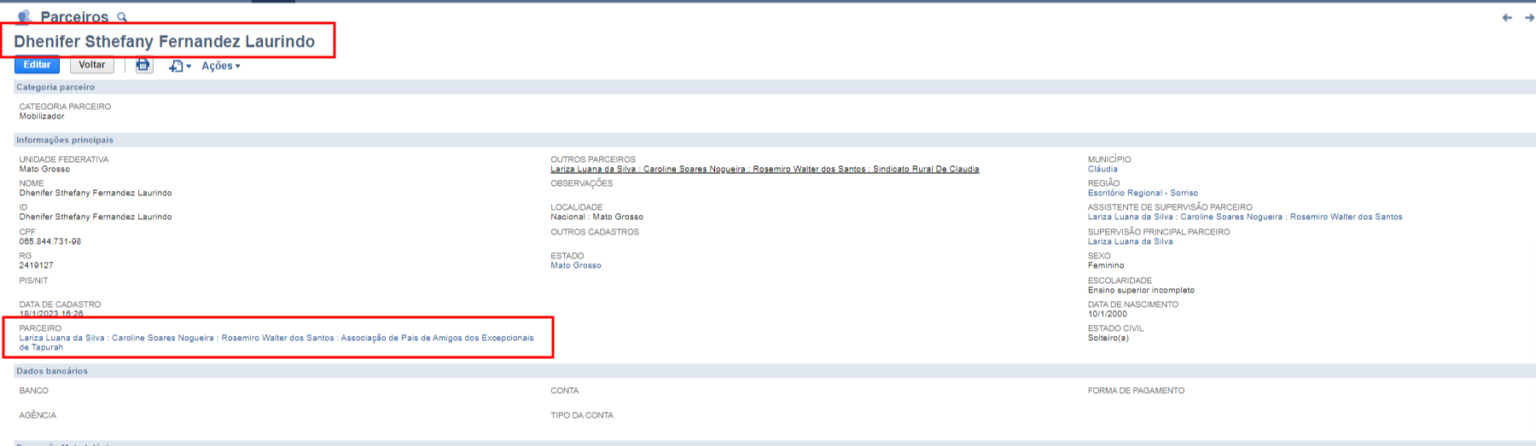Open the Parceiro Associação de Pais link
Screen dimensions: 1536x446
276,339
